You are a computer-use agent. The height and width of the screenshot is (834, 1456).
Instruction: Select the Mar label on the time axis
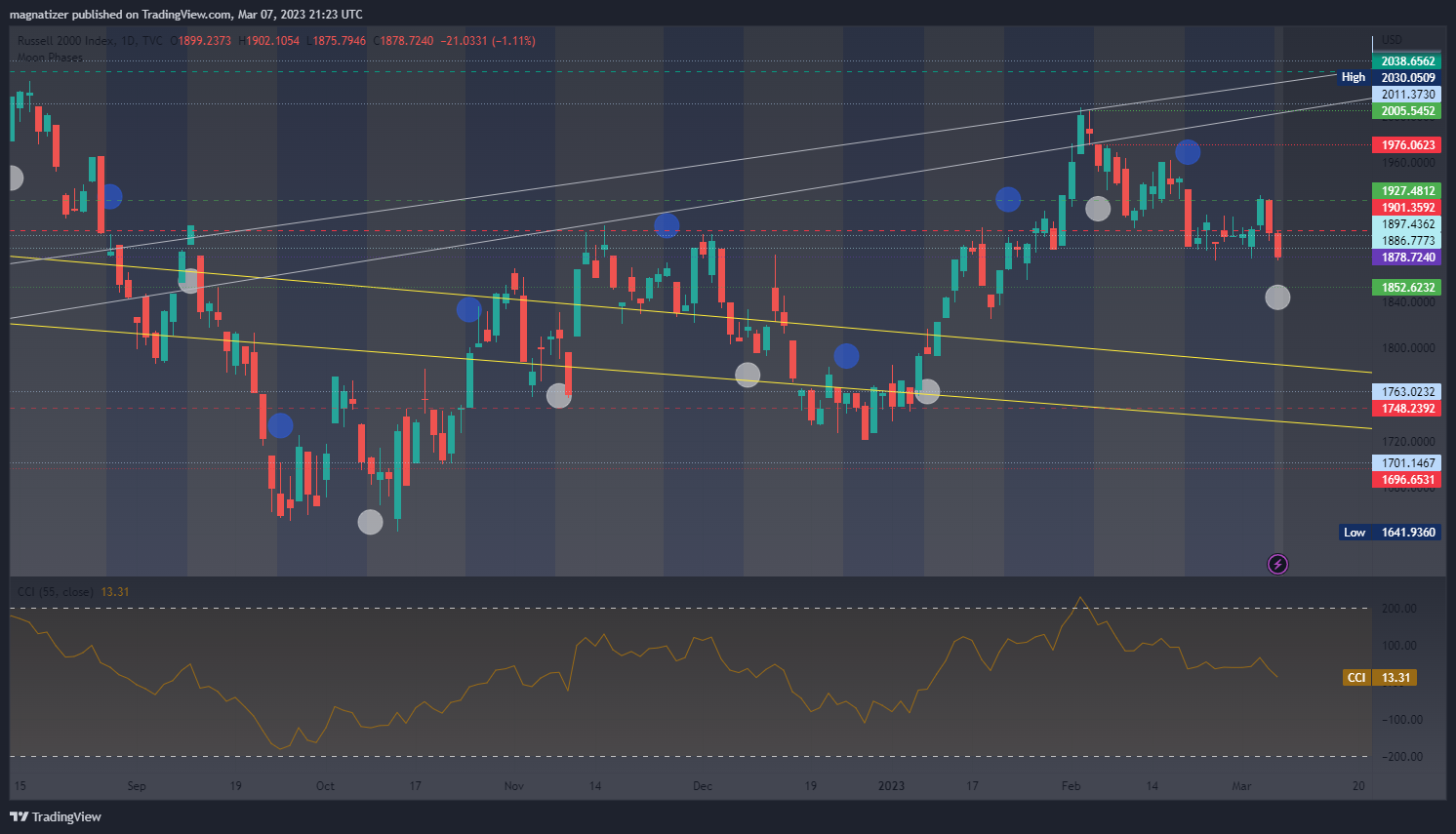click(1241, 786)
